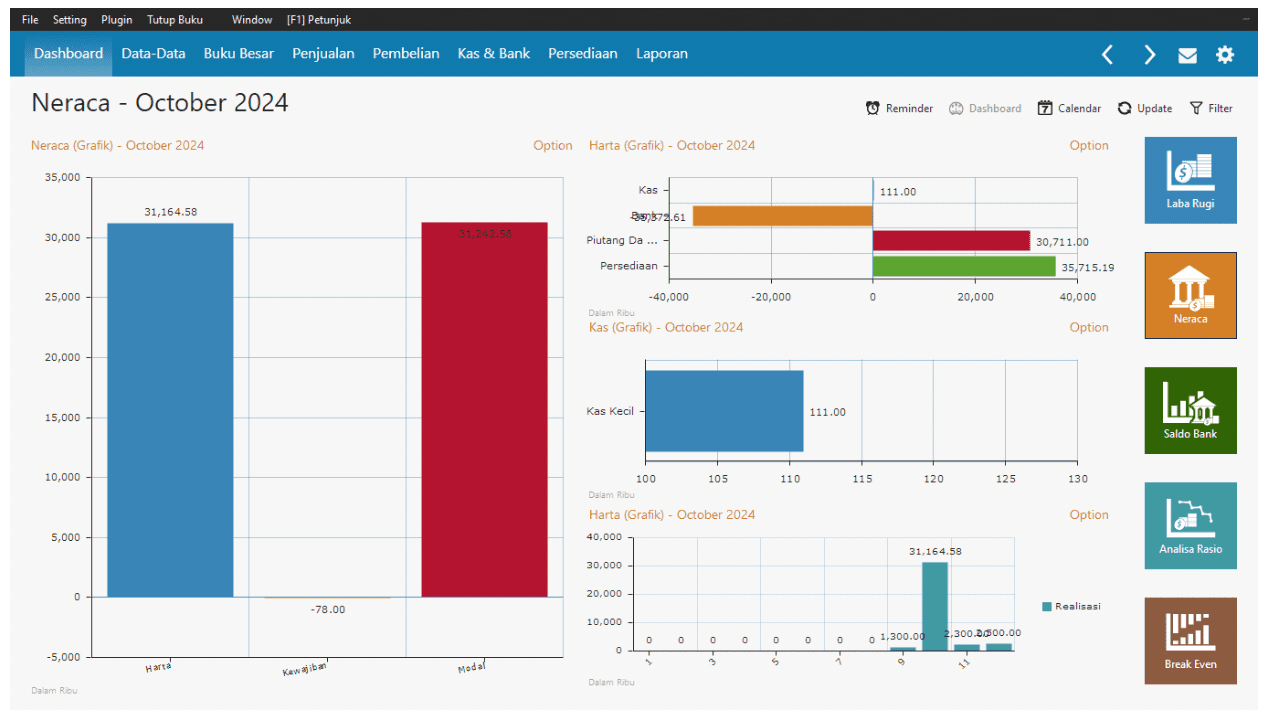Switch to the Laporan tab
This screenshot has height=716, width=1276.
pyautogui.click(x=661, y=54)
